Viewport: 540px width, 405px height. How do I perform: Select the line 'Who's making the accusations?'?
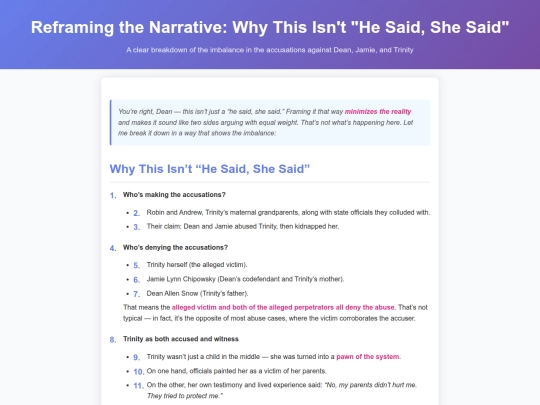(x=174, y=195)
